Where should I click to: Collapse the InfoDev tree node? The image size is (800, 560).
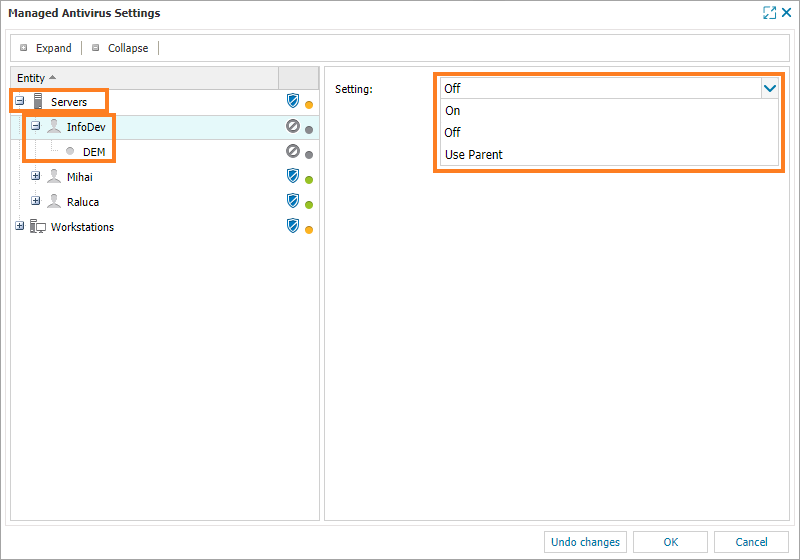tap(35, 125)
